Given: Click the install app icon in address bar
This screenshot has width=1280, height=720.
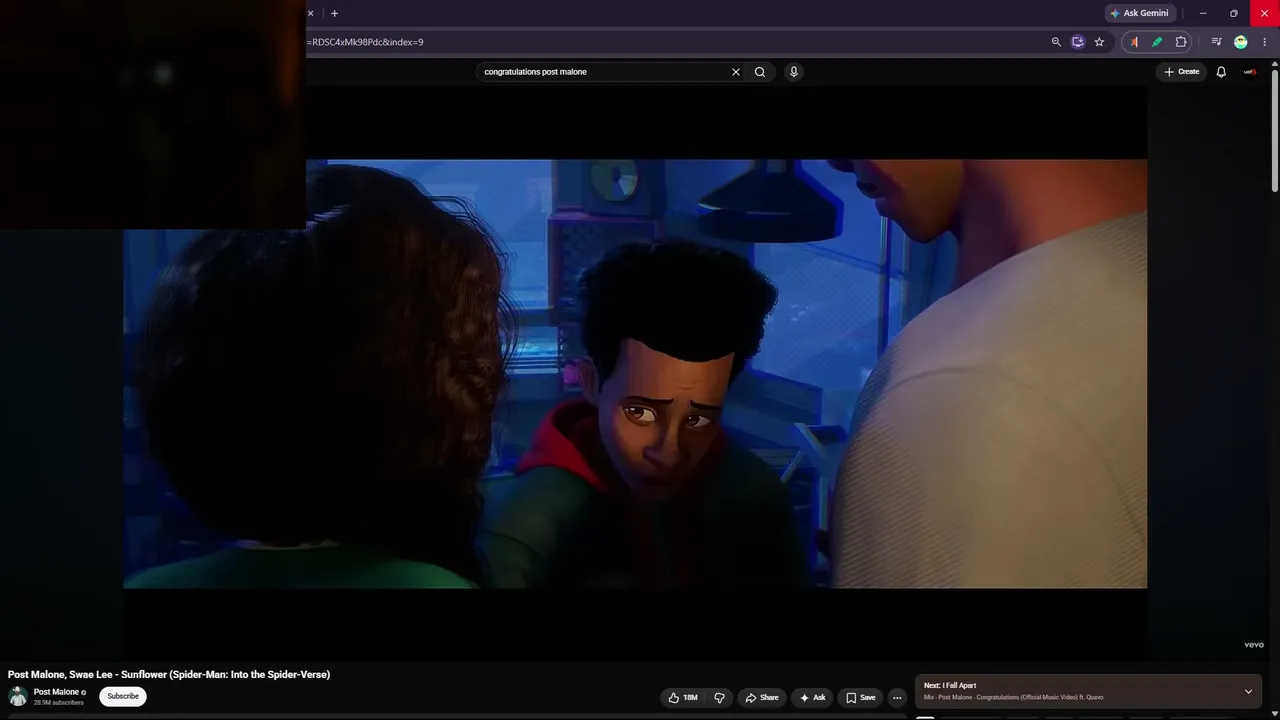Looking at the screenshot, I should click(1078, 42).
